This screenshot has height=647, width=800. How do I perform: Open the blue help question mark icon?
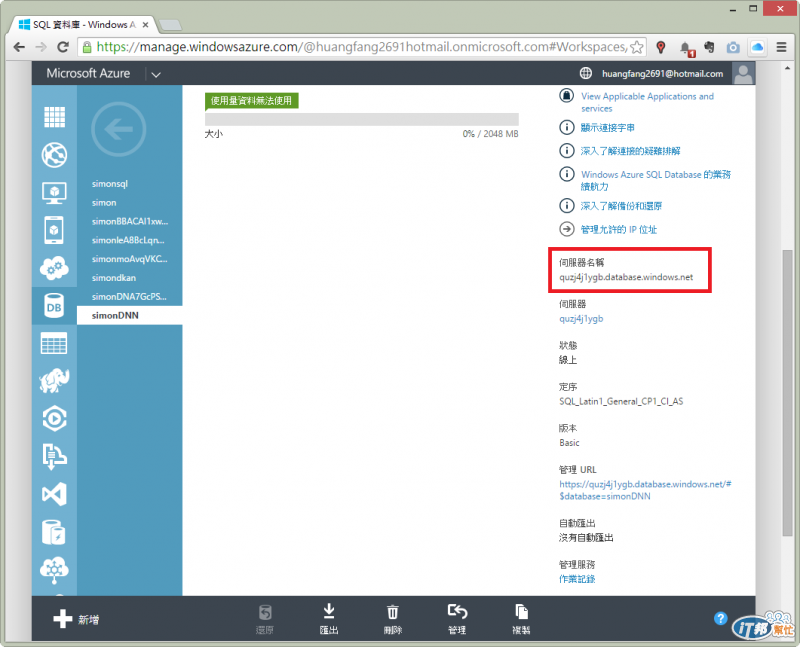pos(720,618)
